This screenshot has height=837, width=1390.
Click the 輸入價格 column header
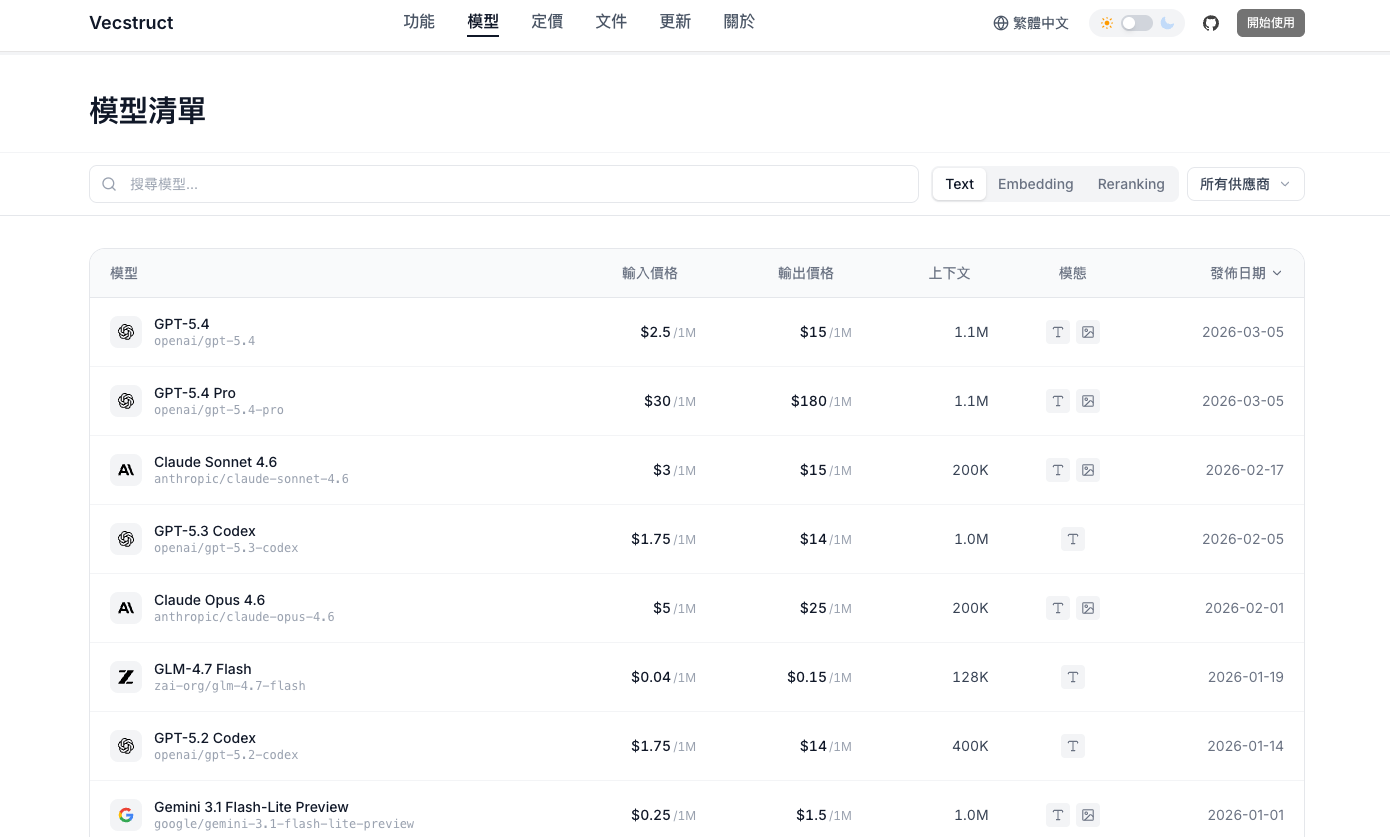[x=650, y=273]
